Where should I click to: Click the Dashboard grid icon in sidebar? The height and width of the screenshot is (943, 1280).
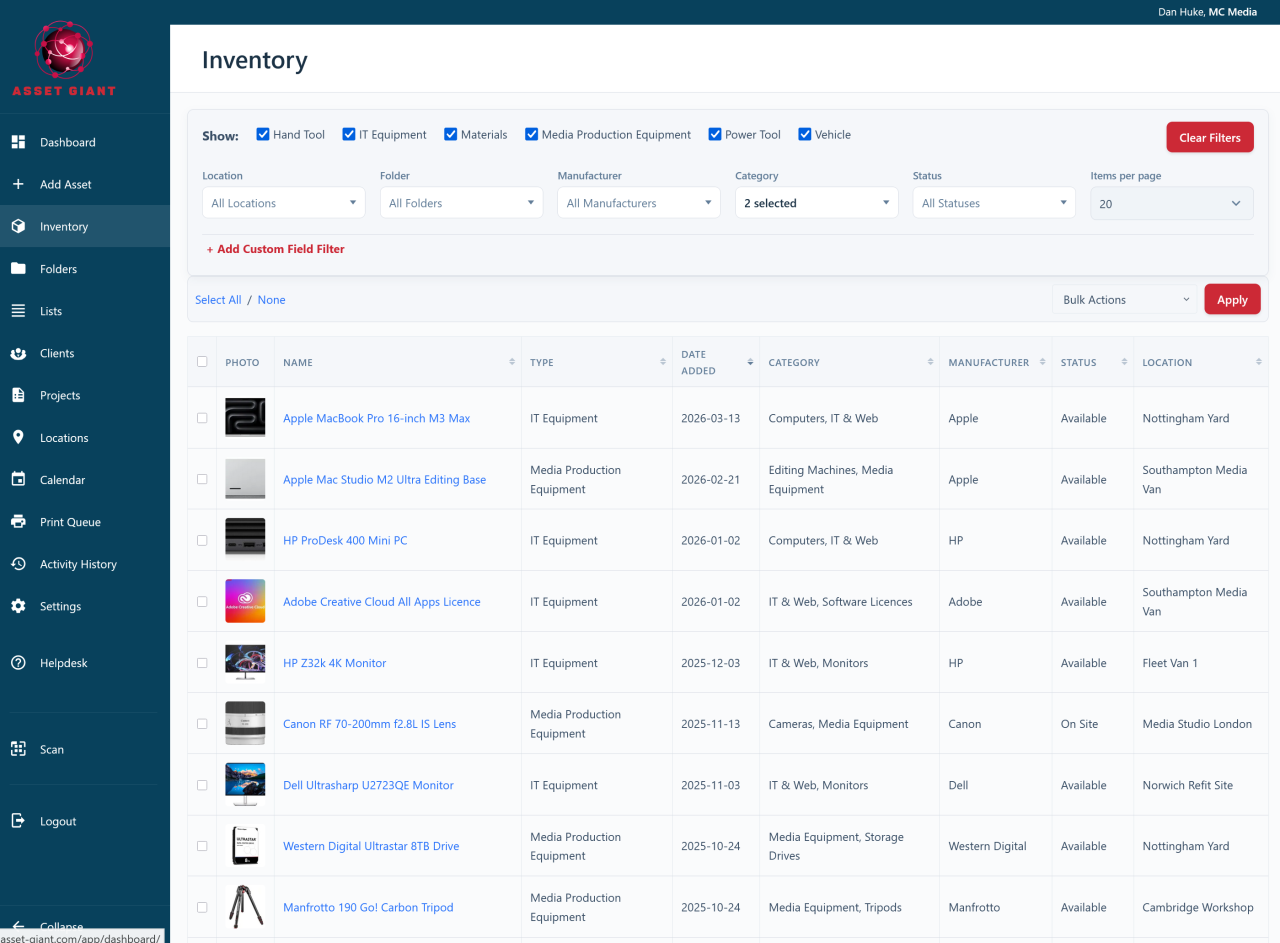18,142
